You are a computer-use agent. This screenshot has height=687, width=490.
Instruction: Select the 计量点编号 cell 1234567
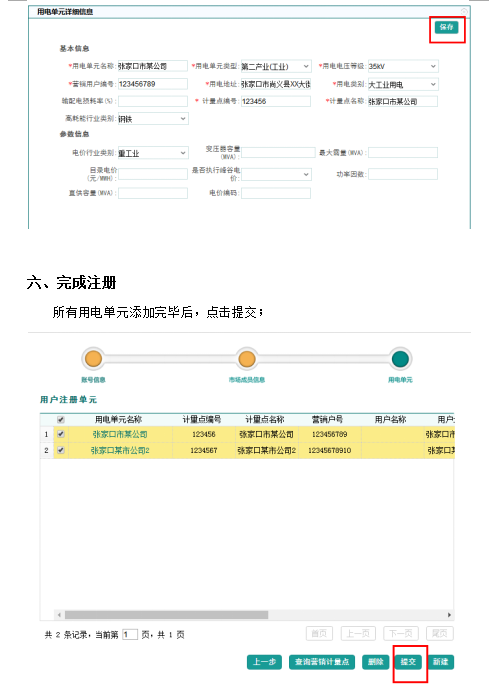click(x=203, y=450)
